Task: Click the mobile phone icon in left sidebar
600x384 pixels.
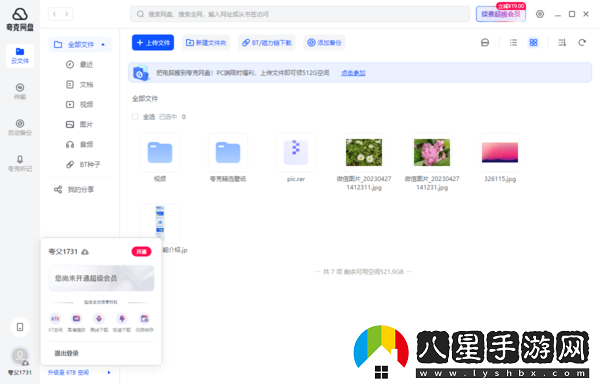Action: [x=20, y=327]
